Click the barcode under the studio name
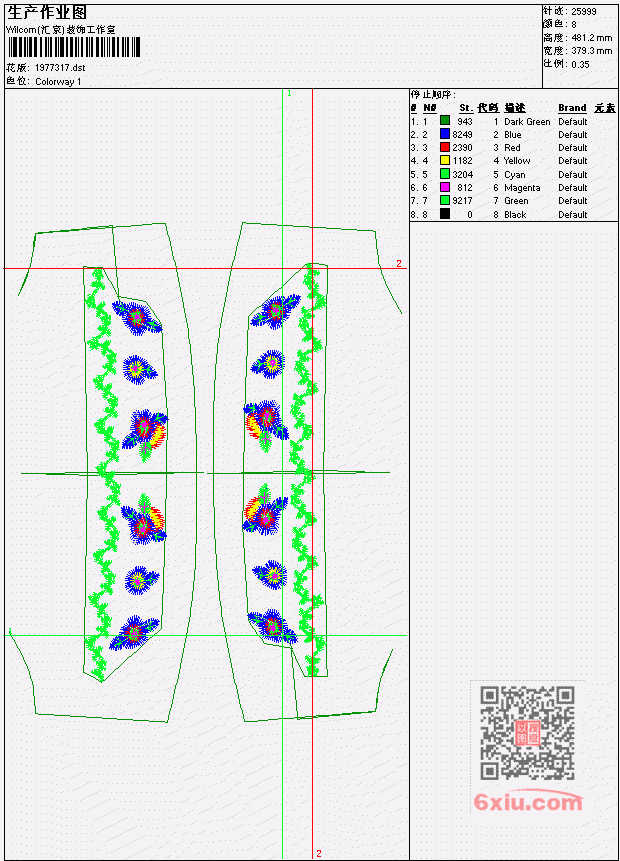The height and width of the screenshot is (861, 620). coord(74,47)
